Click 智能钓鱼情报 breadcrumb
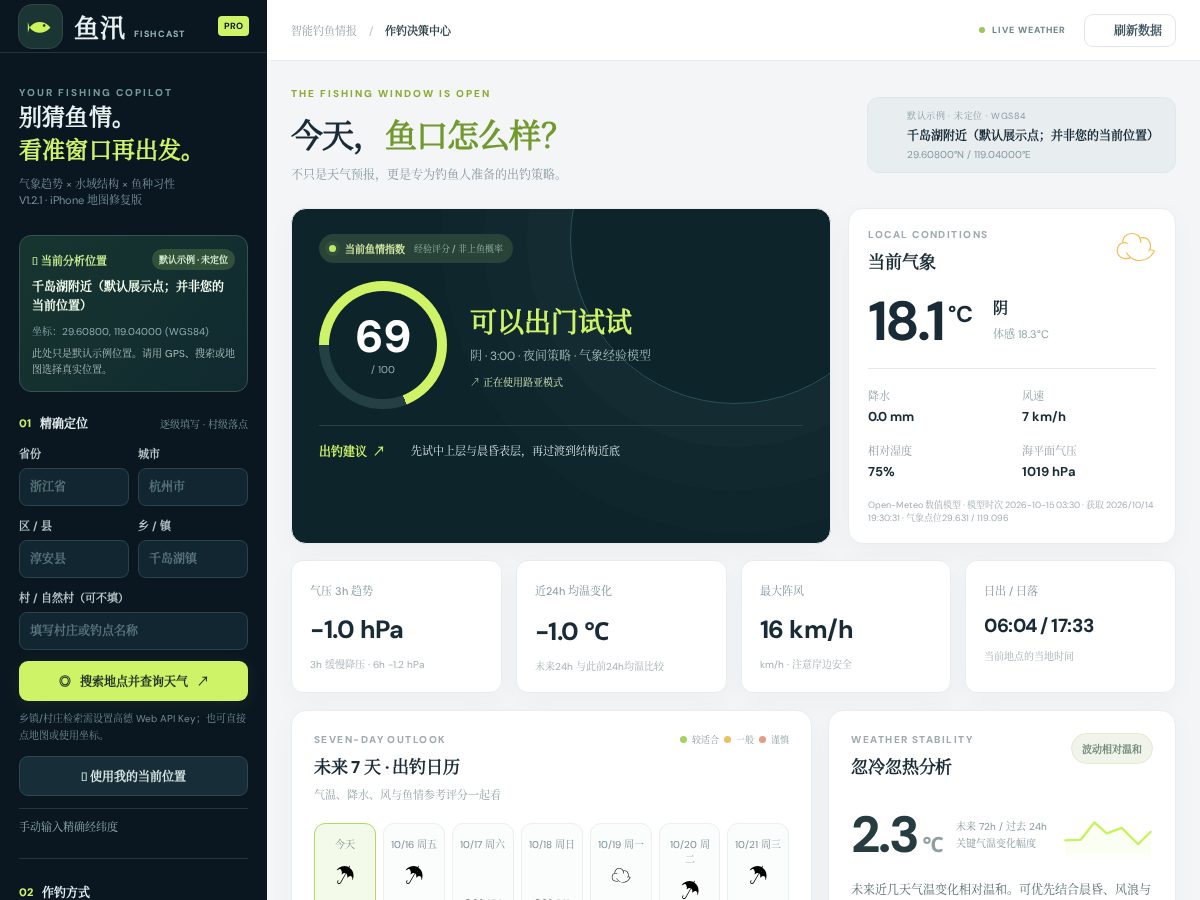This screenshot has width=1200, height=900. pyautogui.click(x=324, y=31)
